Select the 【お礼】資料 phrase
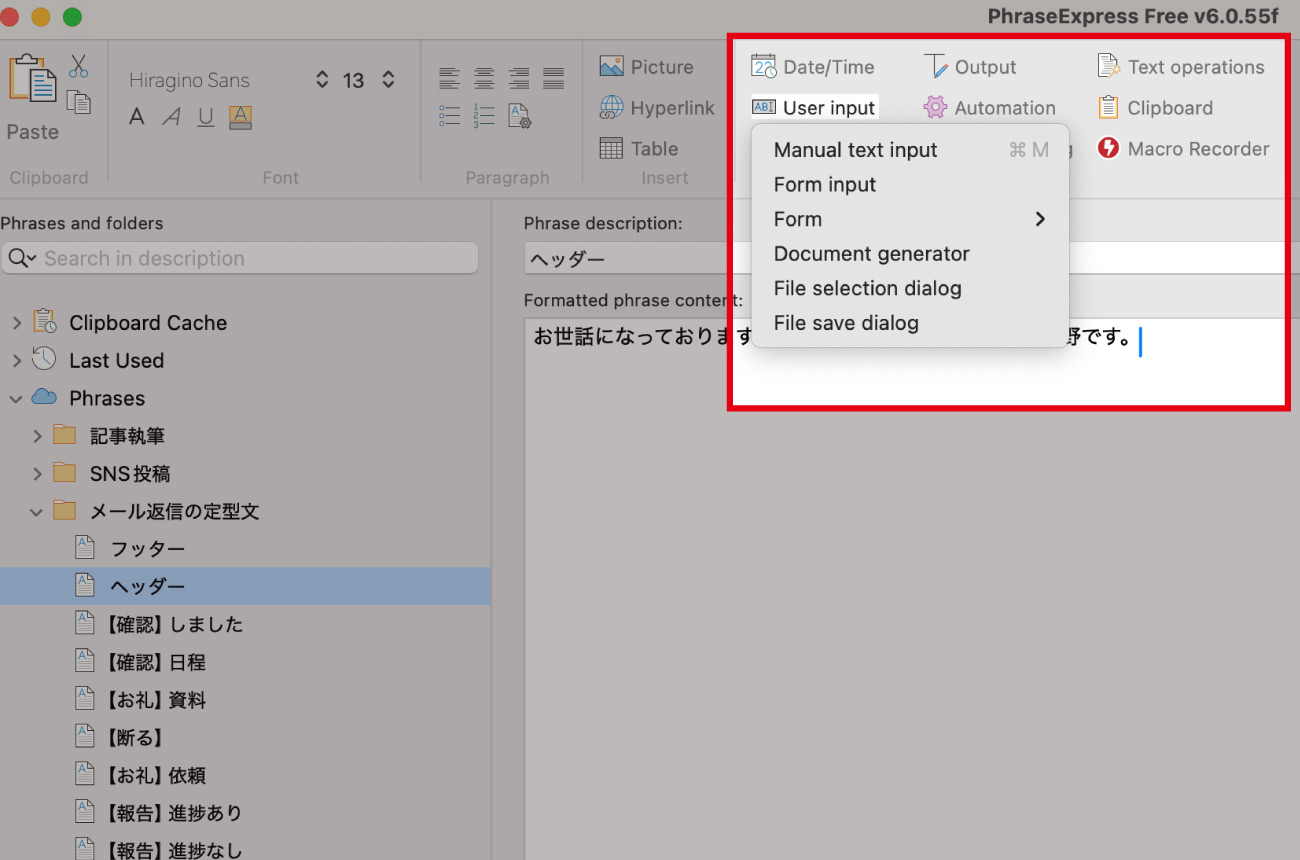1300x860 pixels. pos(155,700)
